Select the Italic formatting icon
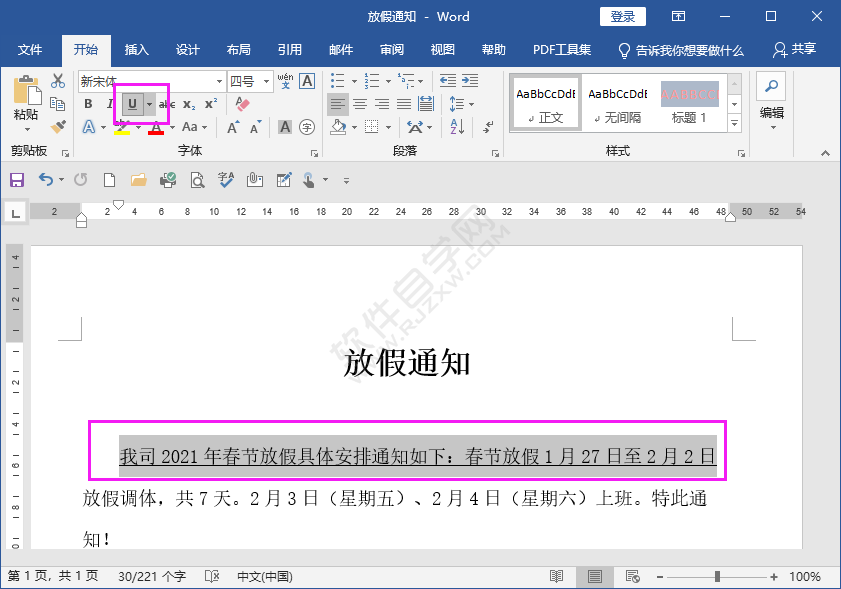This screenshot has height=589, width=841. click(x=110, y=104)
